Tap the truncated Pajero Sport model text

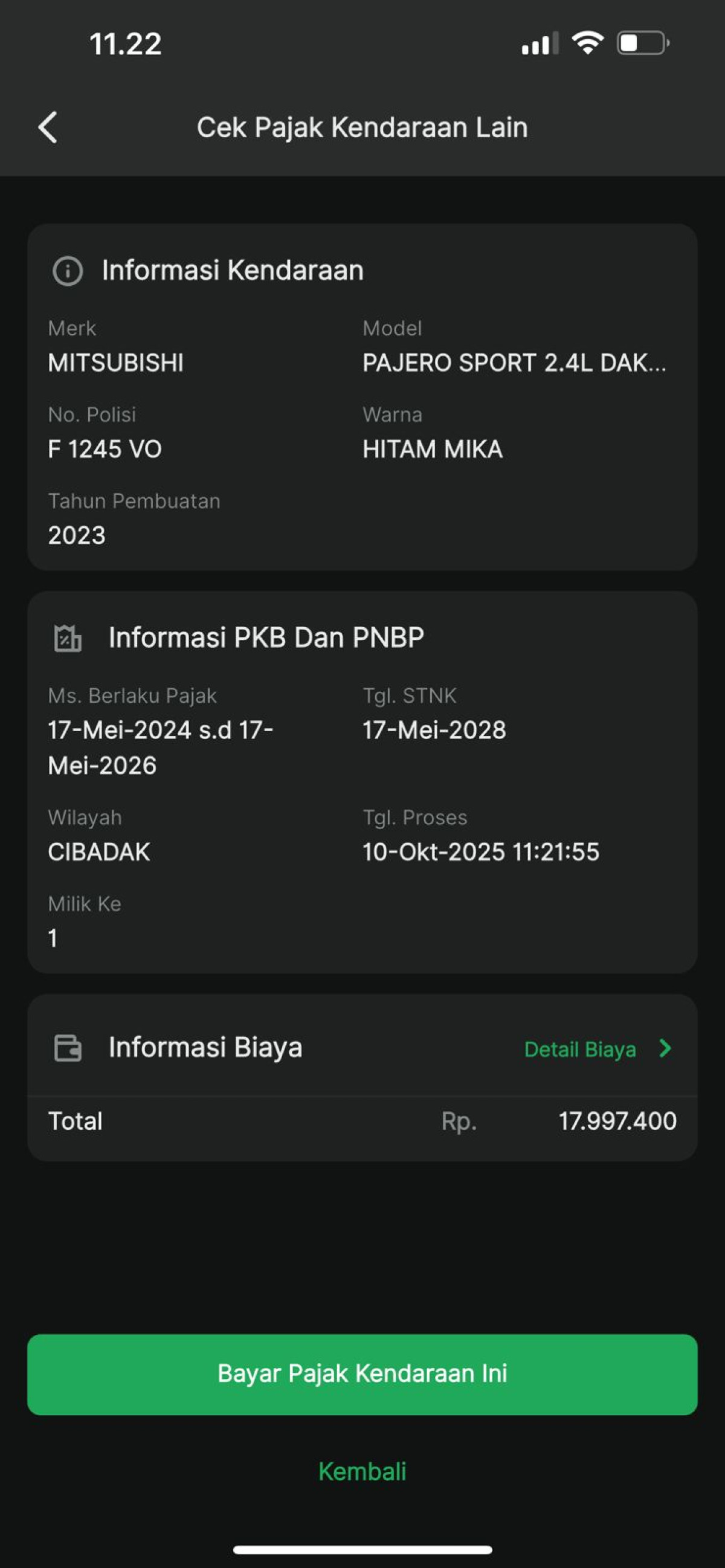click(514, 363)
